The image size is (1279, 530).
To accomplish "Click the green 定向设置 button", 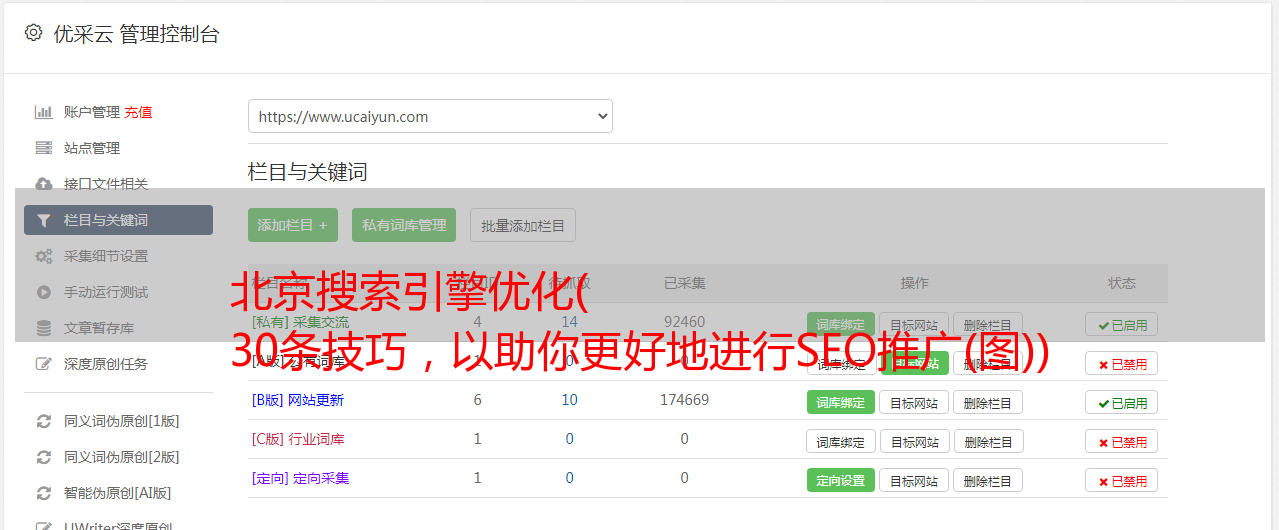I will [841, 480].
